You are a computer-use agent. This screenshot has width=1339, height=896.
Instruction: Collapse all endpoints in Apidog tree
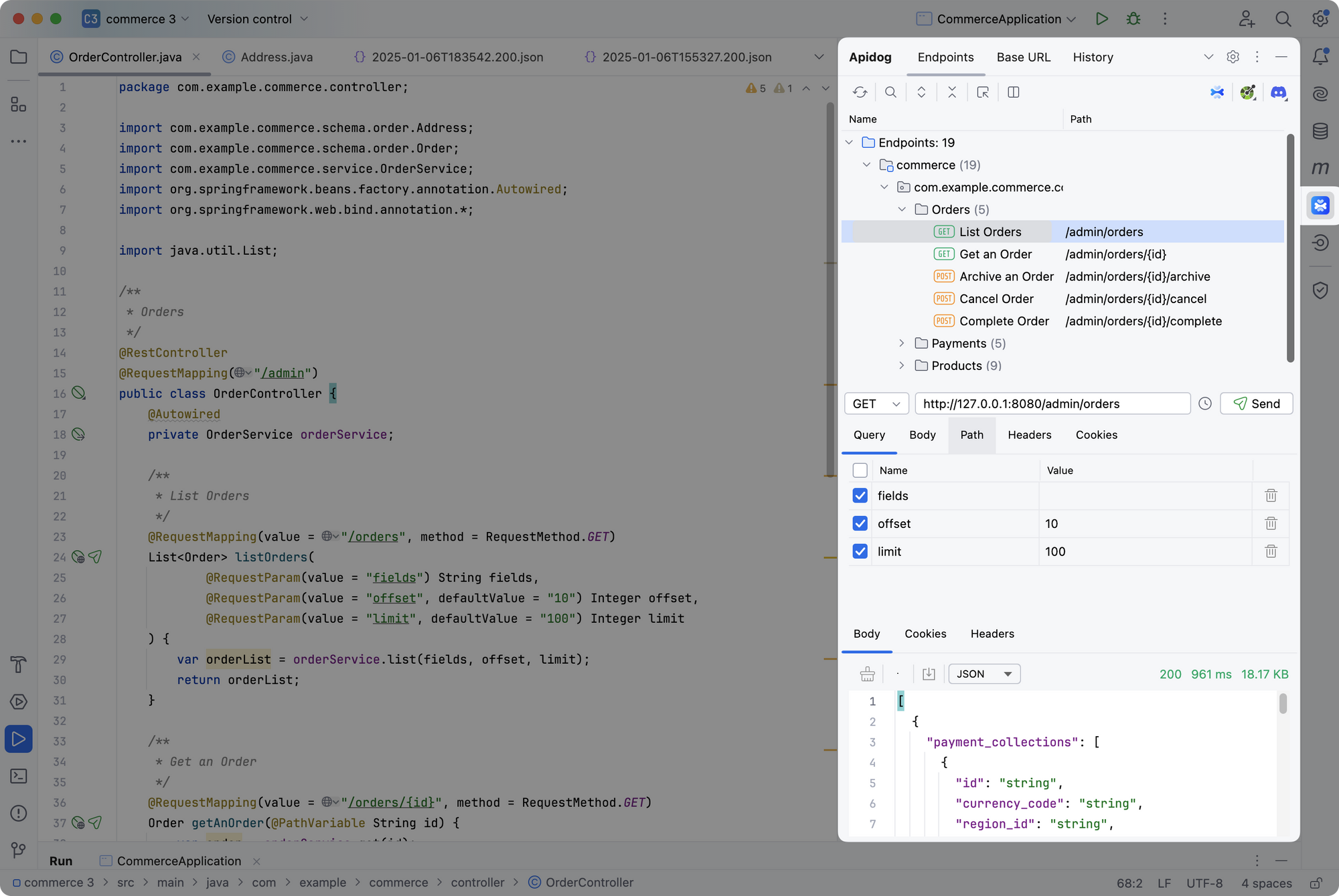[952, 92]
